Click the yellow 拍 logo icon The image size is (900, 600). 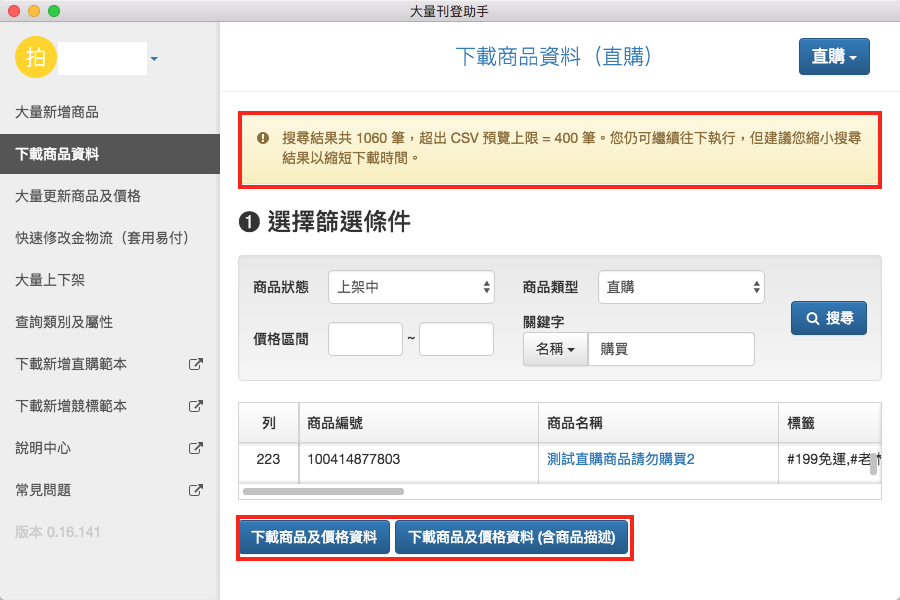36,58
